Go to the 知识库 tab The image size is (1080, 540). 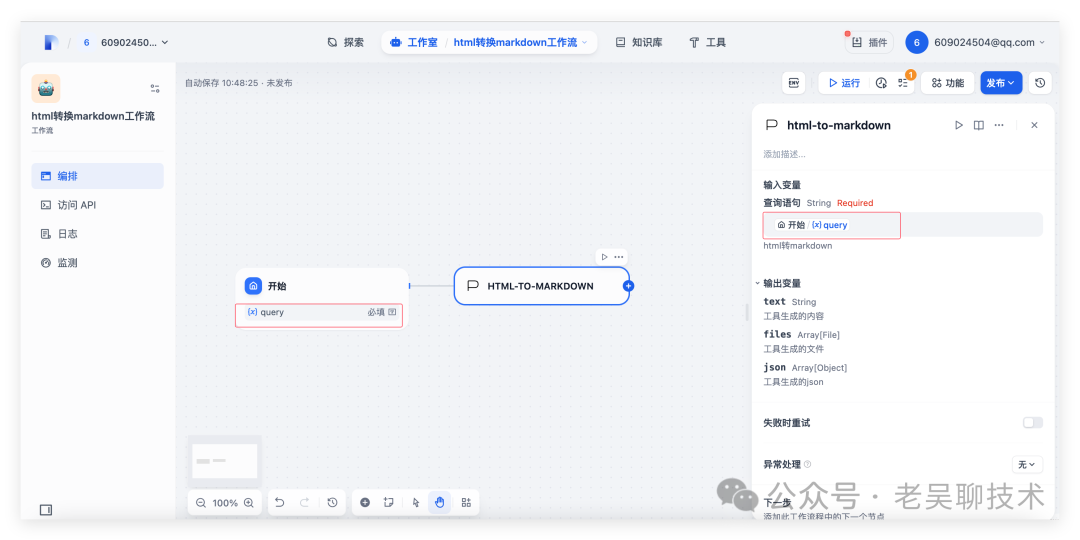pos(639,43)
